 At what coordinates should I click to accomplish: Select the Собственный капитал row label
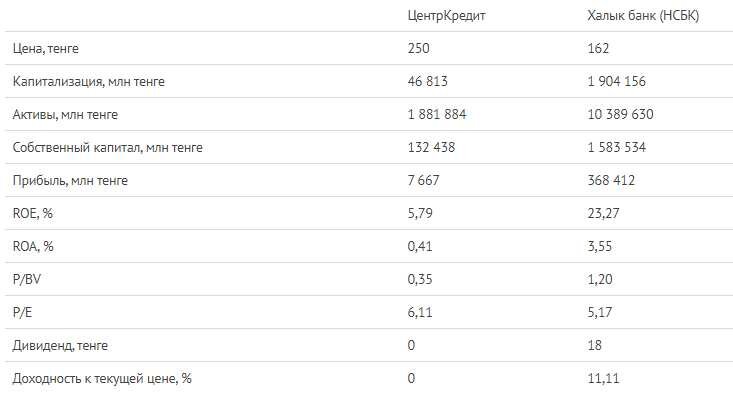pos(108,148)
